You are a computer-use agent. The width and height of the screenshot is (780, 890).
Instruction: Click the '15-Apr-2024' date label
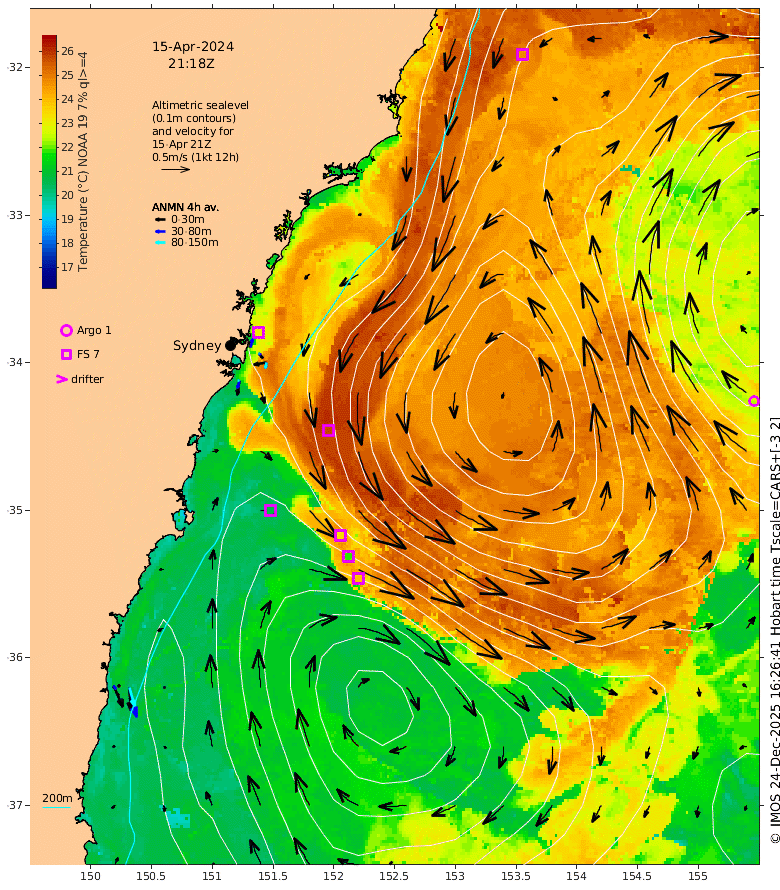[193, 47]
